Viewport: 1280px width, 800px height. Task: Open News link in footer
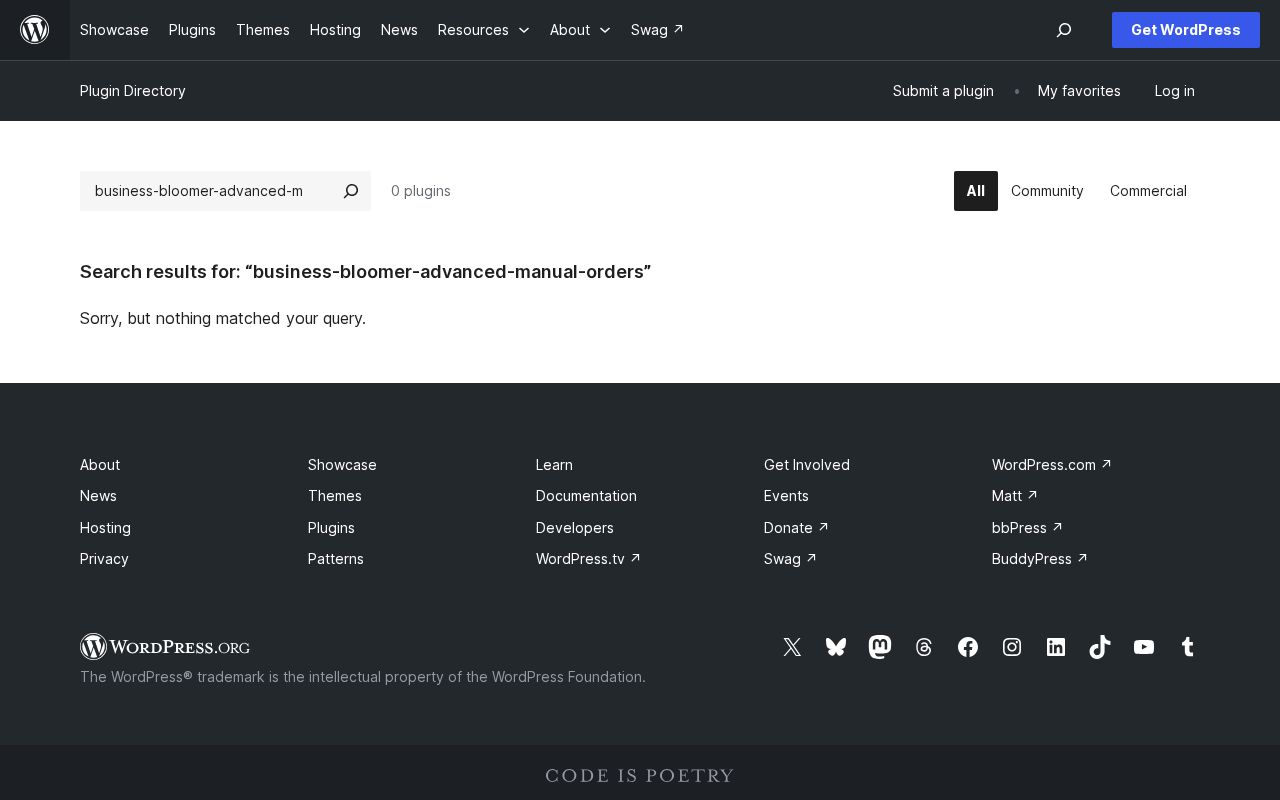[98, 496]
